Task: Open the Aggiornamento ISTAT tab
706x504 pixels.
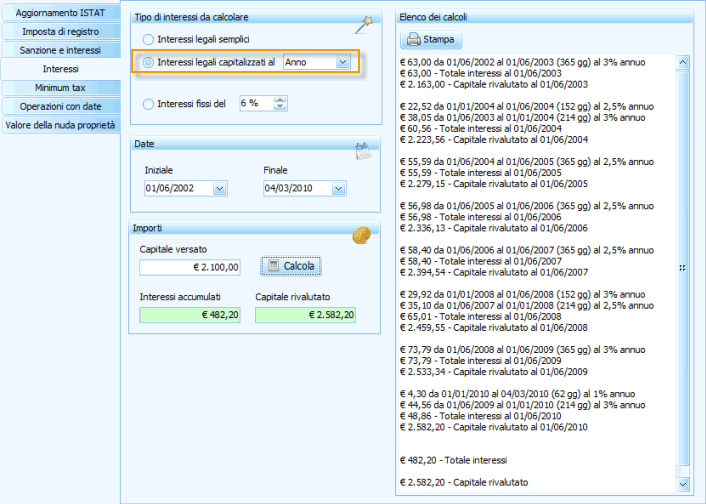Action: coord(61,13)
